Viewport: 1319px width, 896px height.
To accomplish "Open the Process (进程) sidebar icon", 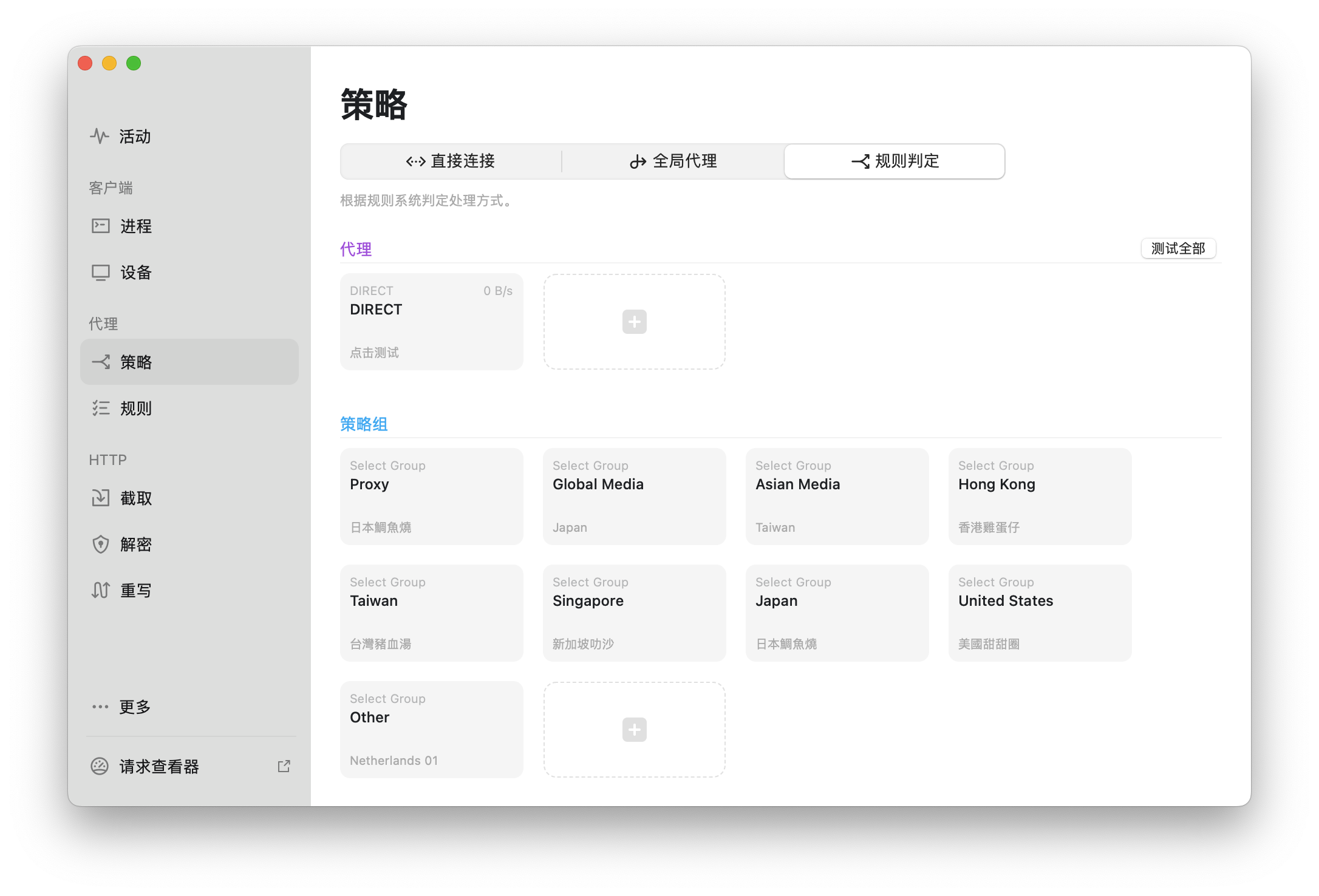I will click(x=100, y=226).
